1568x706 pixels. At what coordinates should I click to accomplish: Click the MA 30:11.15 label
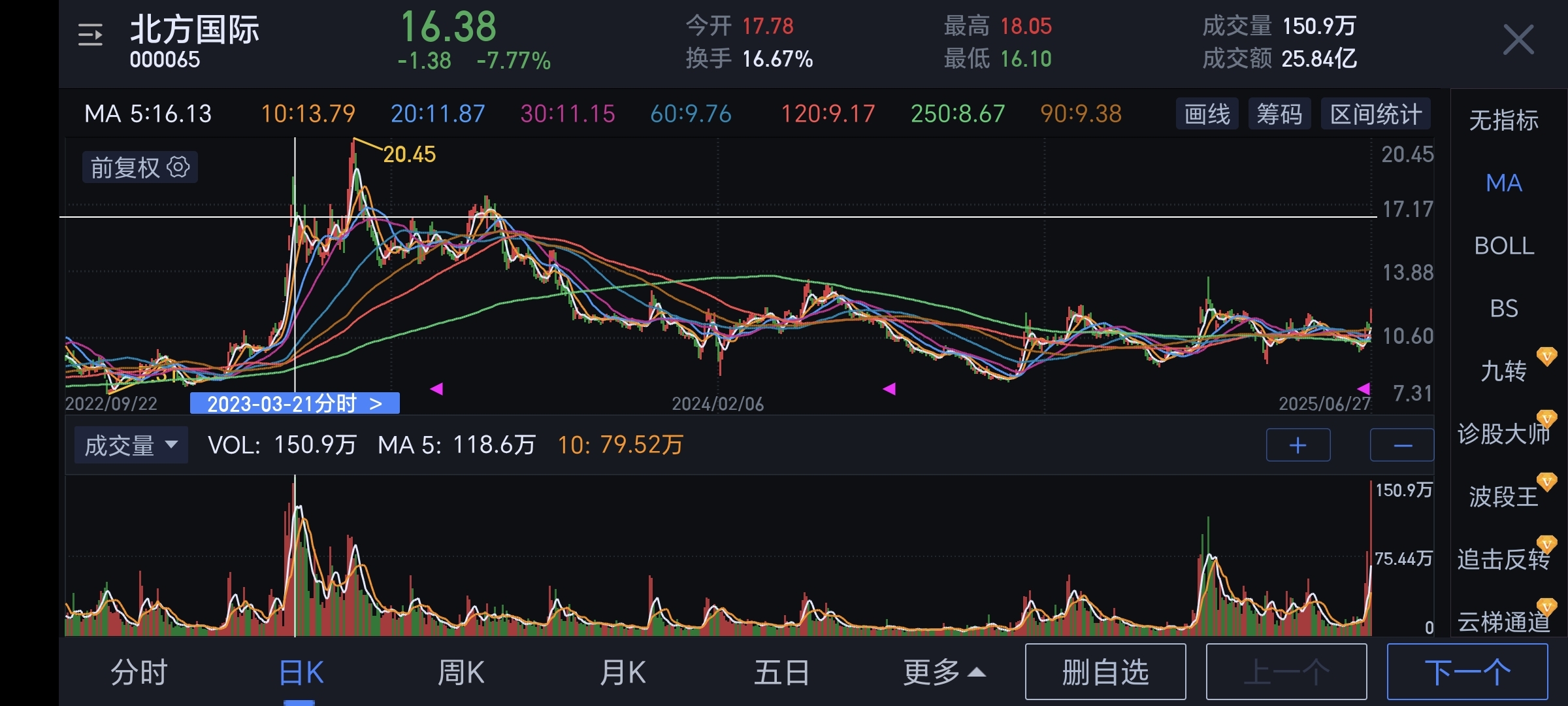568,114
